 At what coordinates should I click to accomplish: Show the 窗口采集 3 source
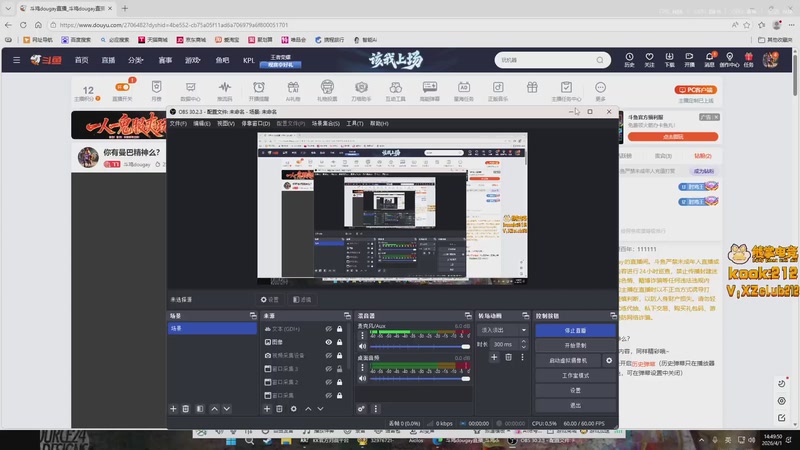point(329,369)
